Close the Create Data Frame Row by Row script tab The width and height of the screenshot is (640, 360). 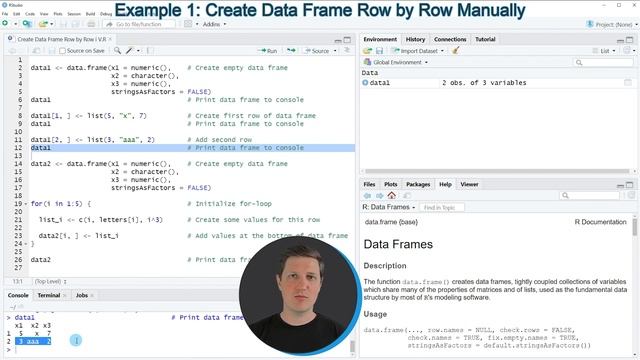click(x=110, y=39)
